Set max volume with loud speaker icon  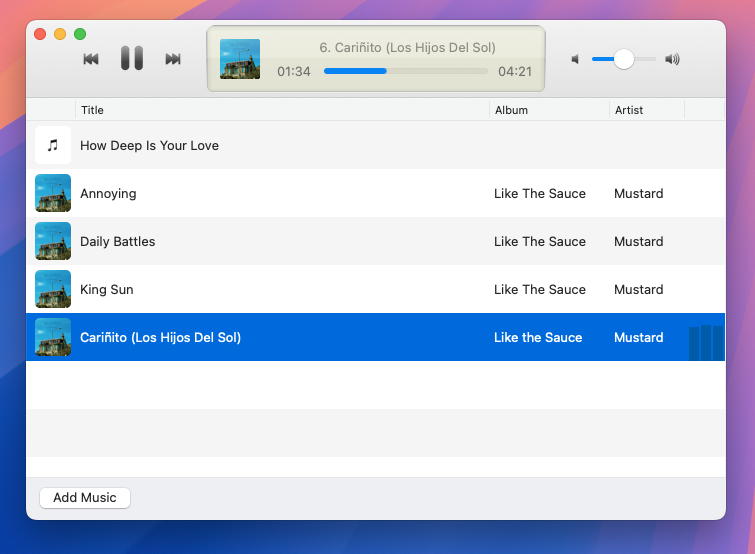(x=672, y=59)
